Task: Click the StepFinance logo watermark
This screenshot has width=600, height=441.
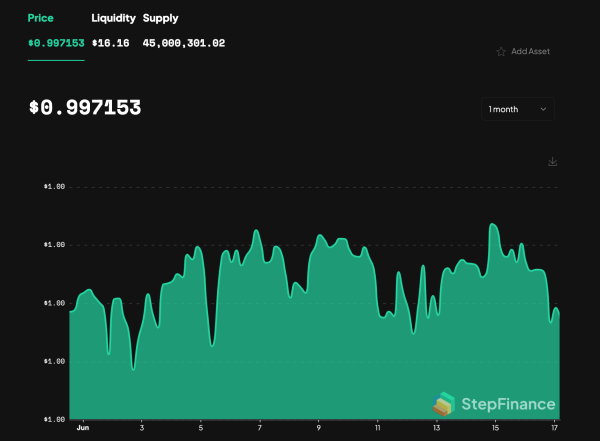Action: [444, 404]
